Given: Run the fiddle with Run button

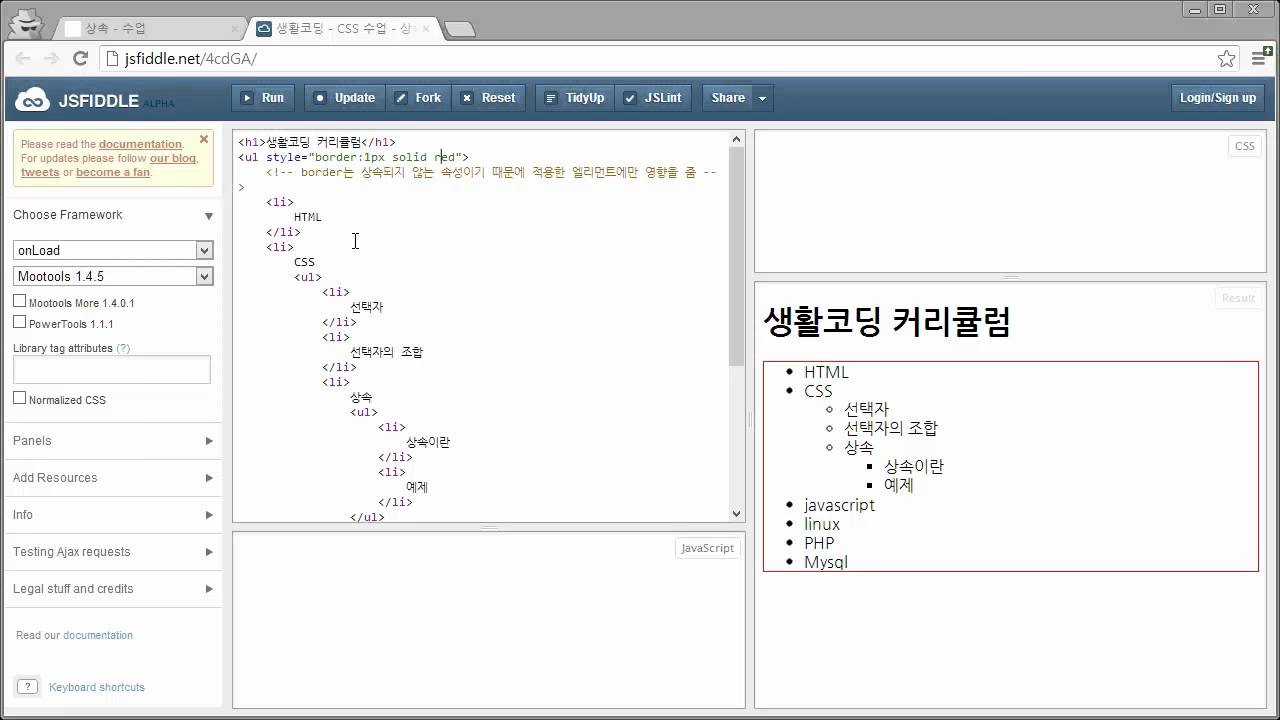Looking at the screenshot, I should (263, 98).
